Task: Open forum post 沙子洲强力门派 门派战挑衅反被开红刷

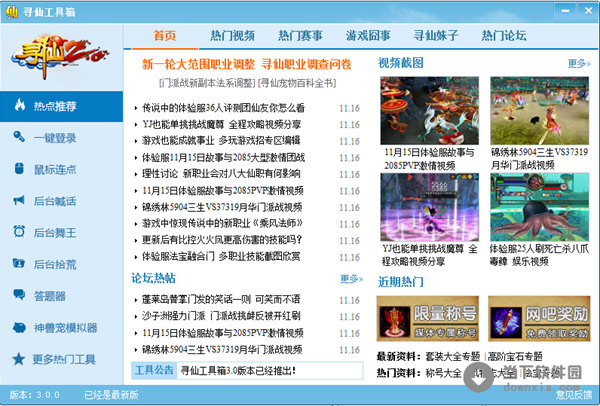Action: point(221,316)
